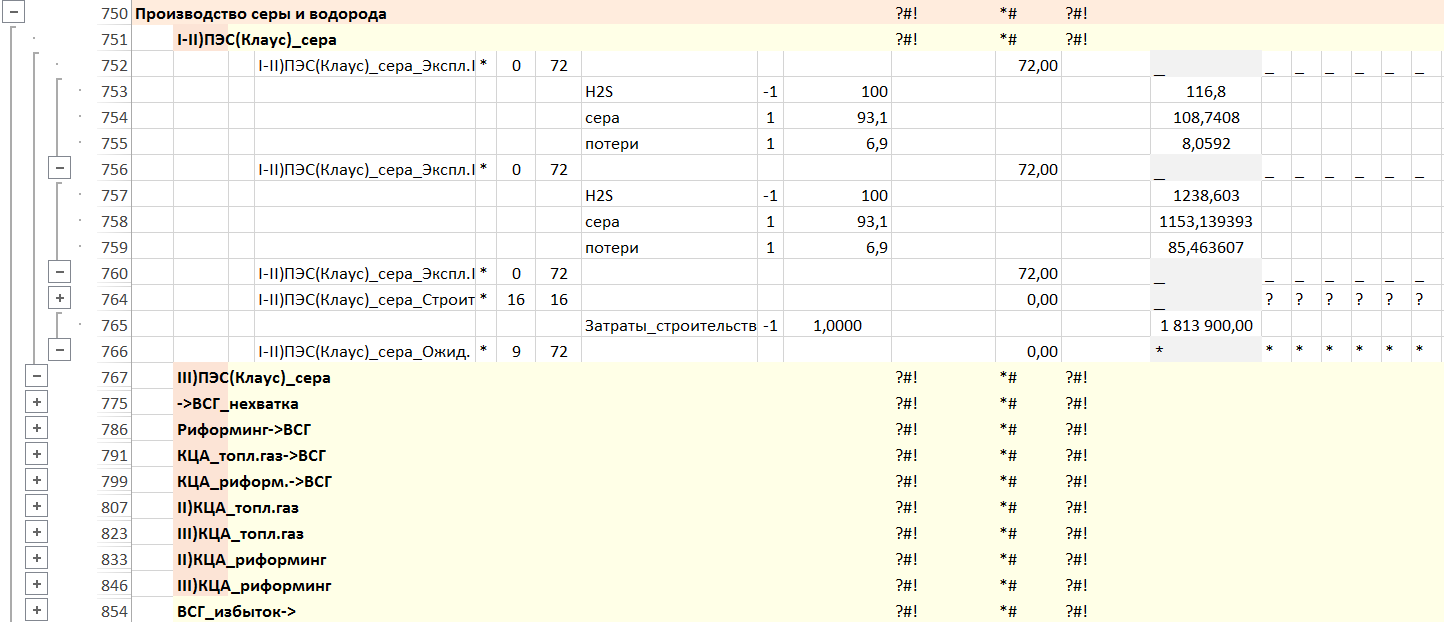Expand the III)КЦА_риформинг group at row 846

point(36,585)
